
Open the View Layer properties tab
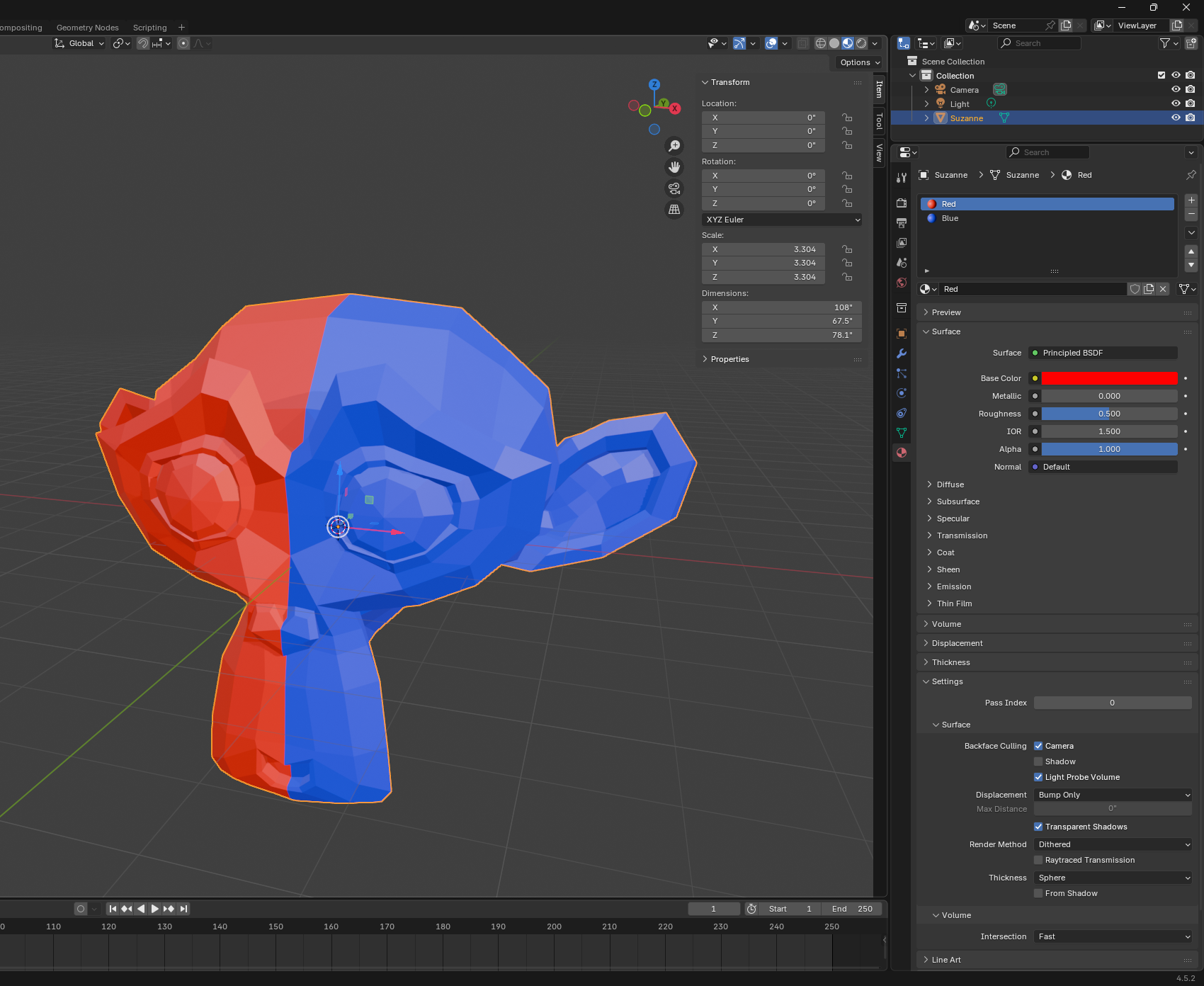click(x=902, y=242)
